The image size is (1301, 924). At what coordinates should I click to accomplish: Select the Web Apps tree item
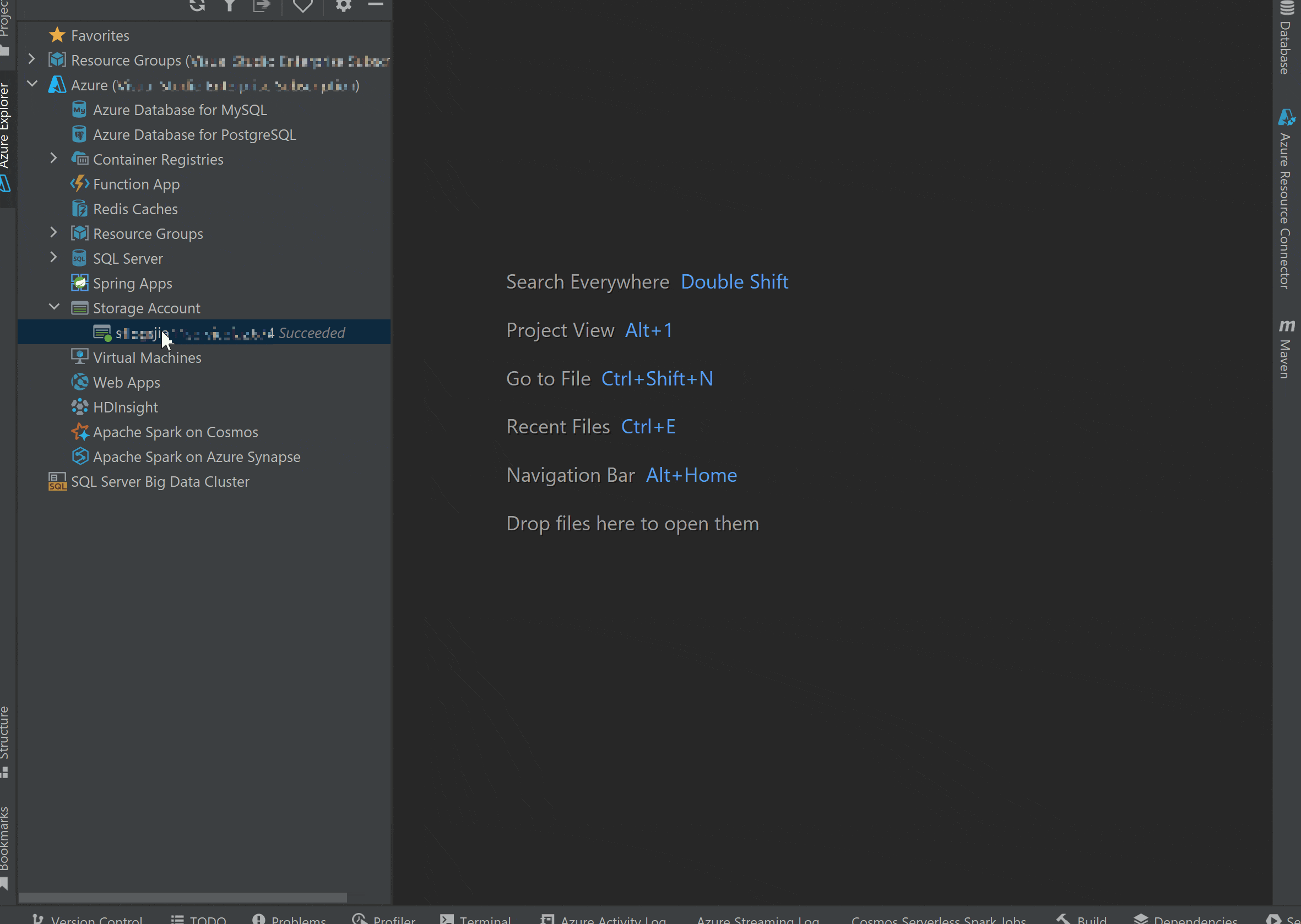click(126, 382)
